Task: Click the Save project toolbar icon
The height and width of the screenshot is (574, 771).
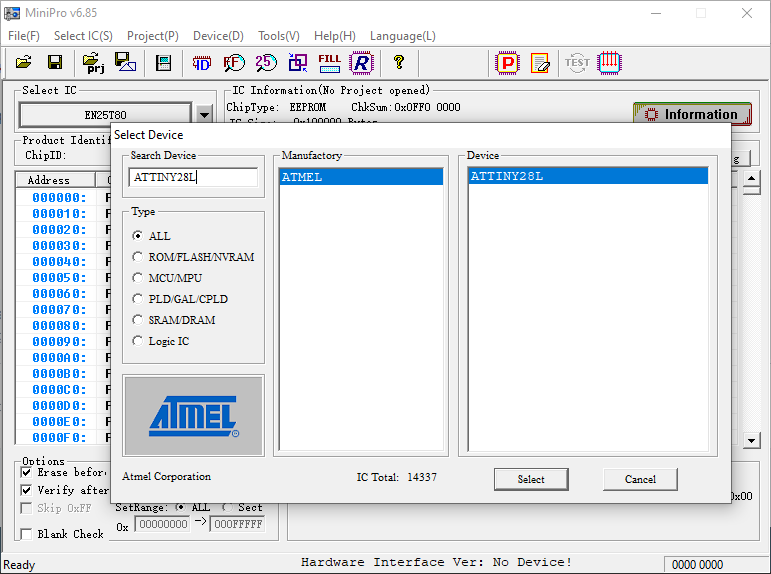Action: [x=125, y=62]
